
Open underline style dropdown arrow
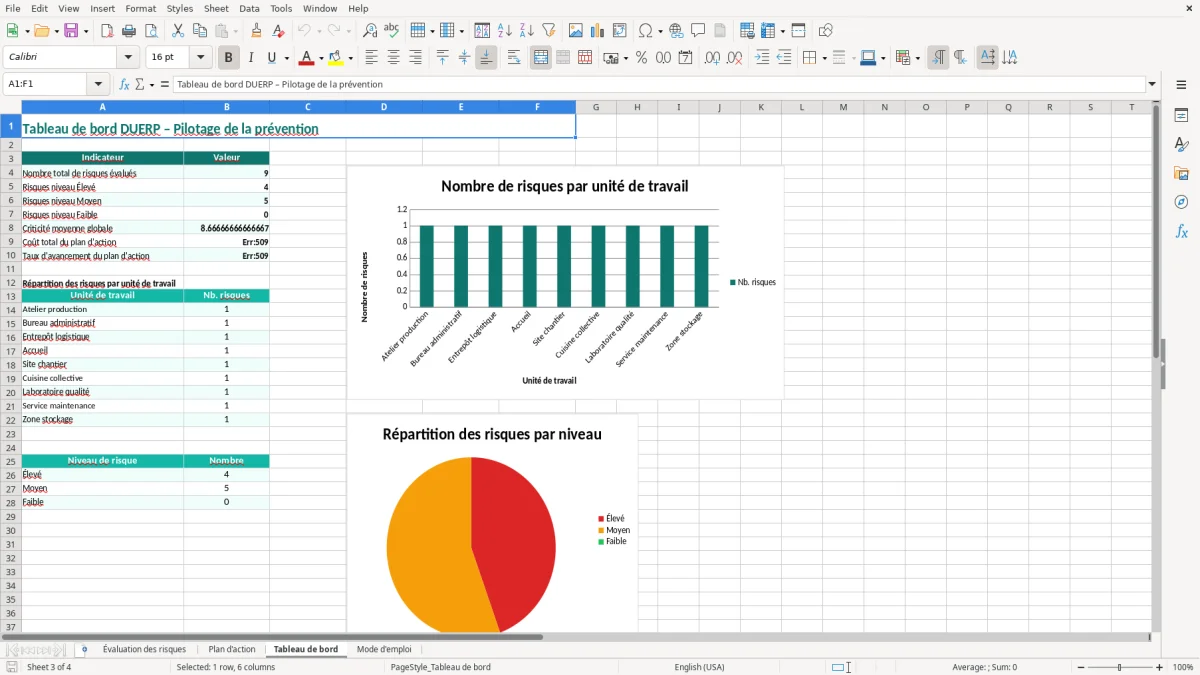286,58
